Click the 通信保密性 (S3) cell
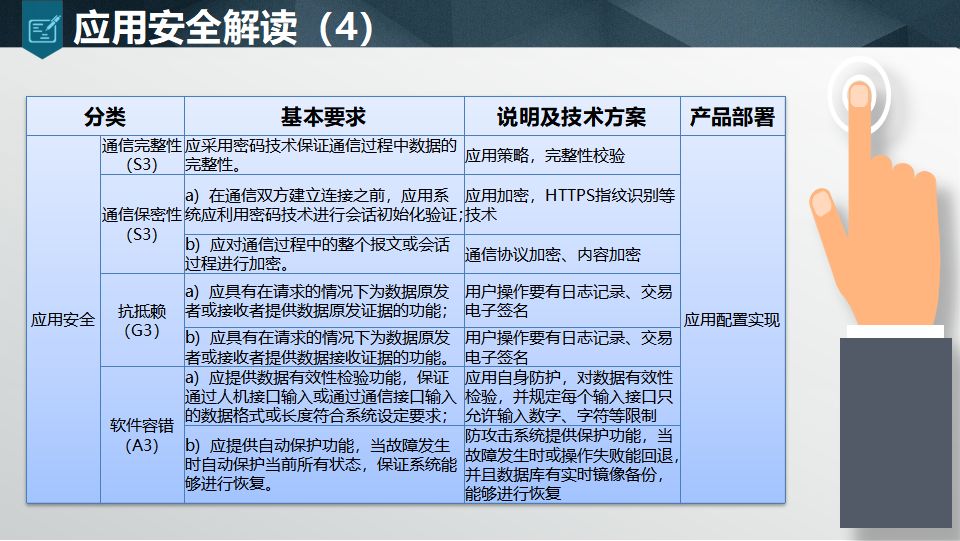Screen dimensions: 960x541 (142, 224)
